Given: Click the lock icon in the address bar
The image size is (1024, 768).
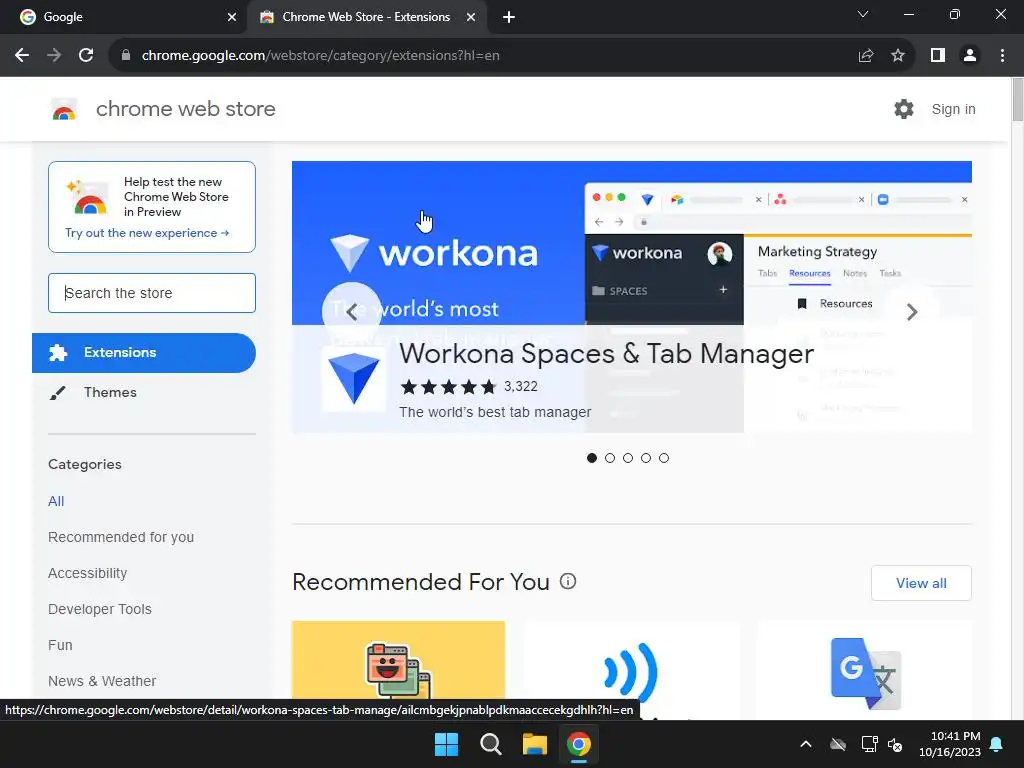Looking at the screenshot, I should click(126, 56).
